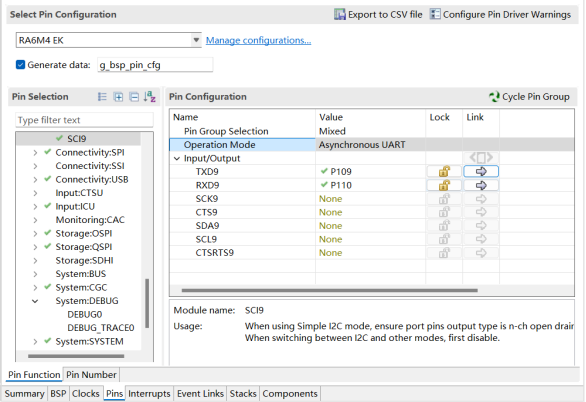Toggle the Generate data checkbox
Viewport: 586px width, 402px height.
[x=20, y=65]
